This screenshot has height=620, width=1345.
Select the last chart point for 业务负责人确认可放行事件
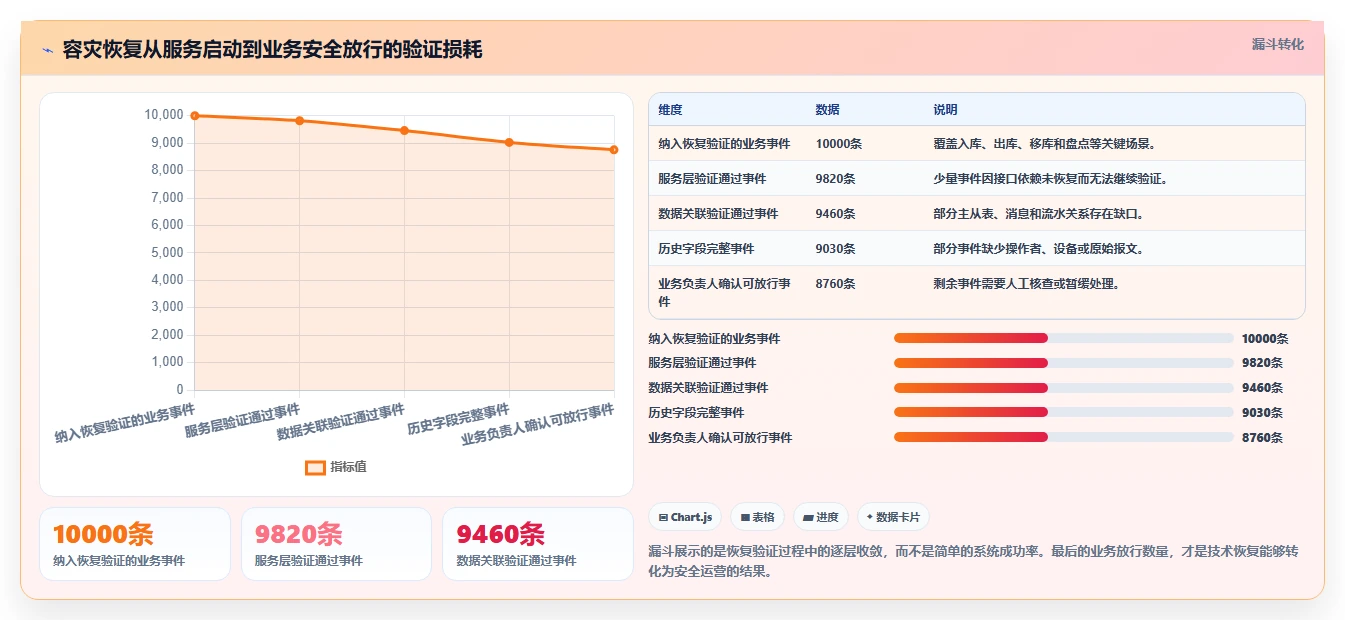[614, 150]
